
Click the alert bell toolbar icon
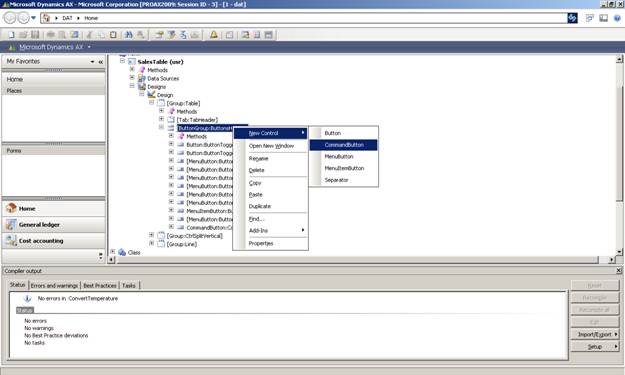214,35
